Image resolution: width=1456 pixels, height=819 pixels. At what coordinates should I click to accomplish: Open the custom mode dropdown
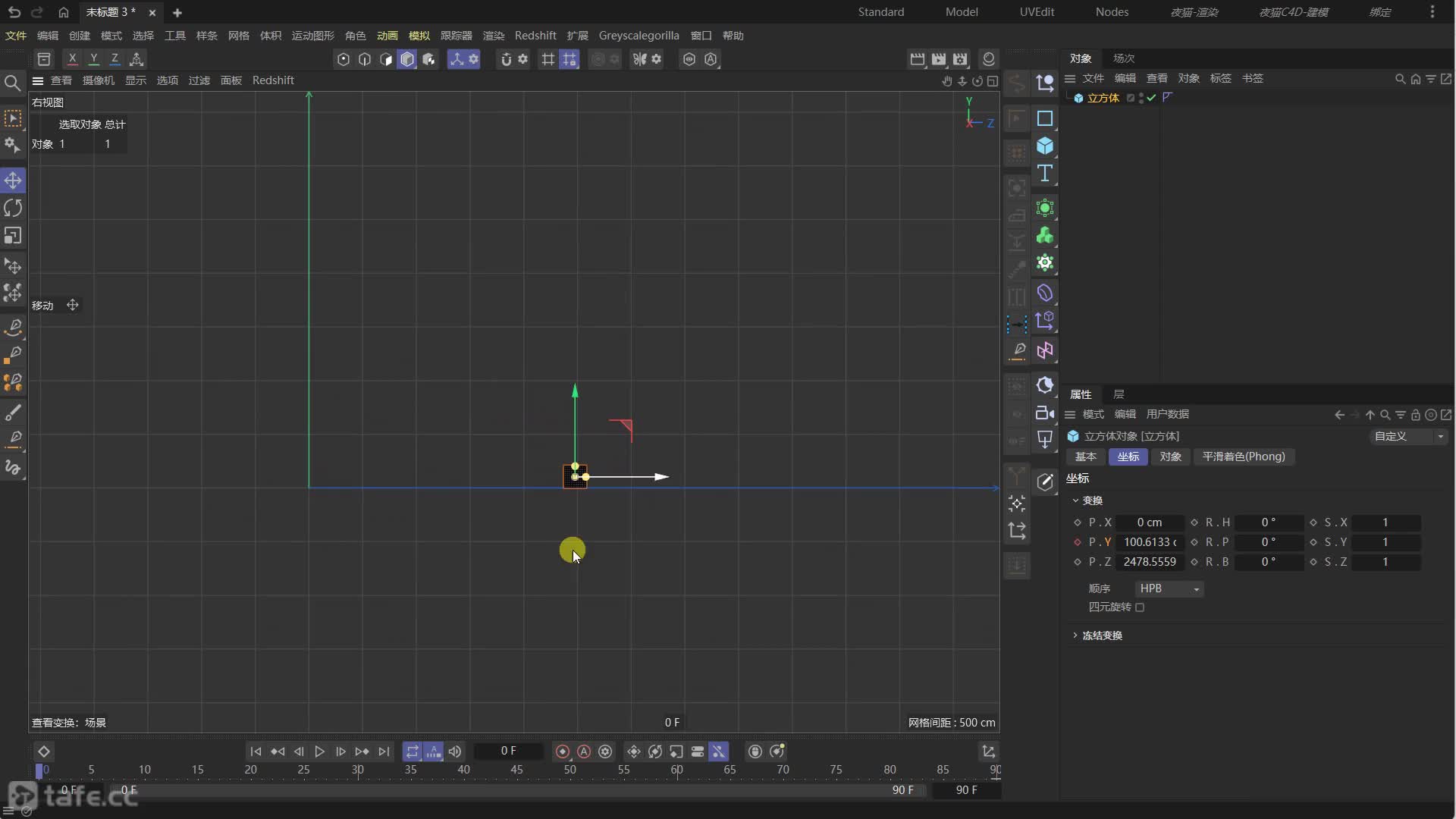(x=1409, y=437)
